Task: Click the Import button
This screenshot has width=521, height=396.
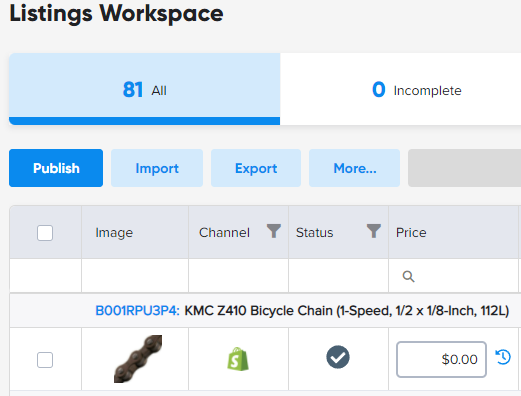Action: pos(157,168)
